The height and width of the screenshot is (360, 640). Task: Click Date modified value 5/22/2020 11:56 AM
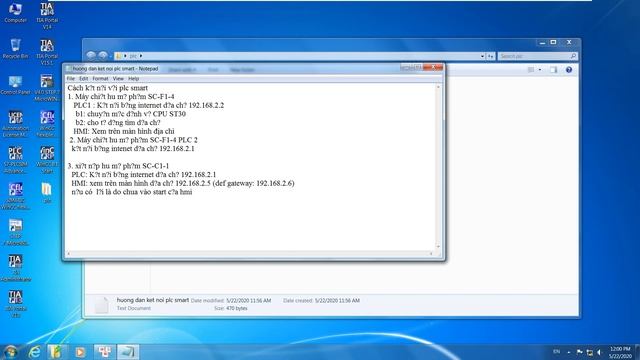[x=249, y=300]
